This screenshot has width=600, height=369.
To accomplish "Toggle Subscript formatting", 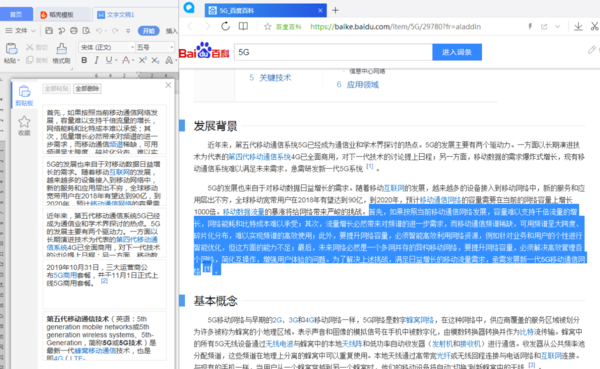I will 155,60.
